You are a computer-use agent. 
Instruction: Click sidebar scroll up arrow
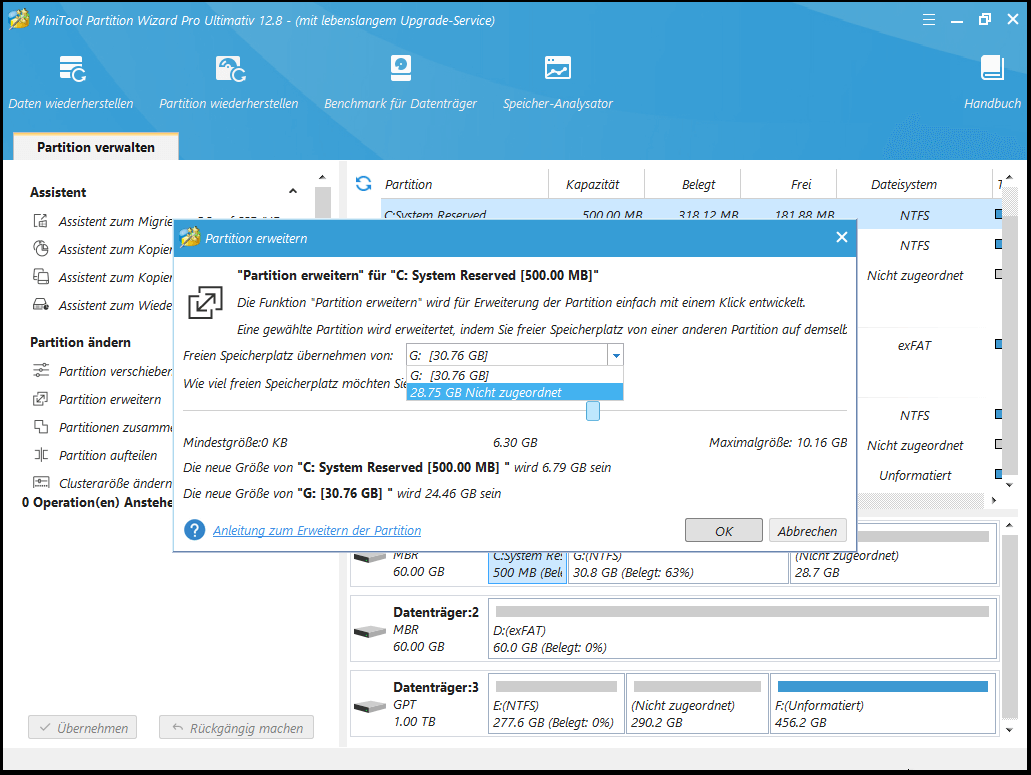click(322, 177)
